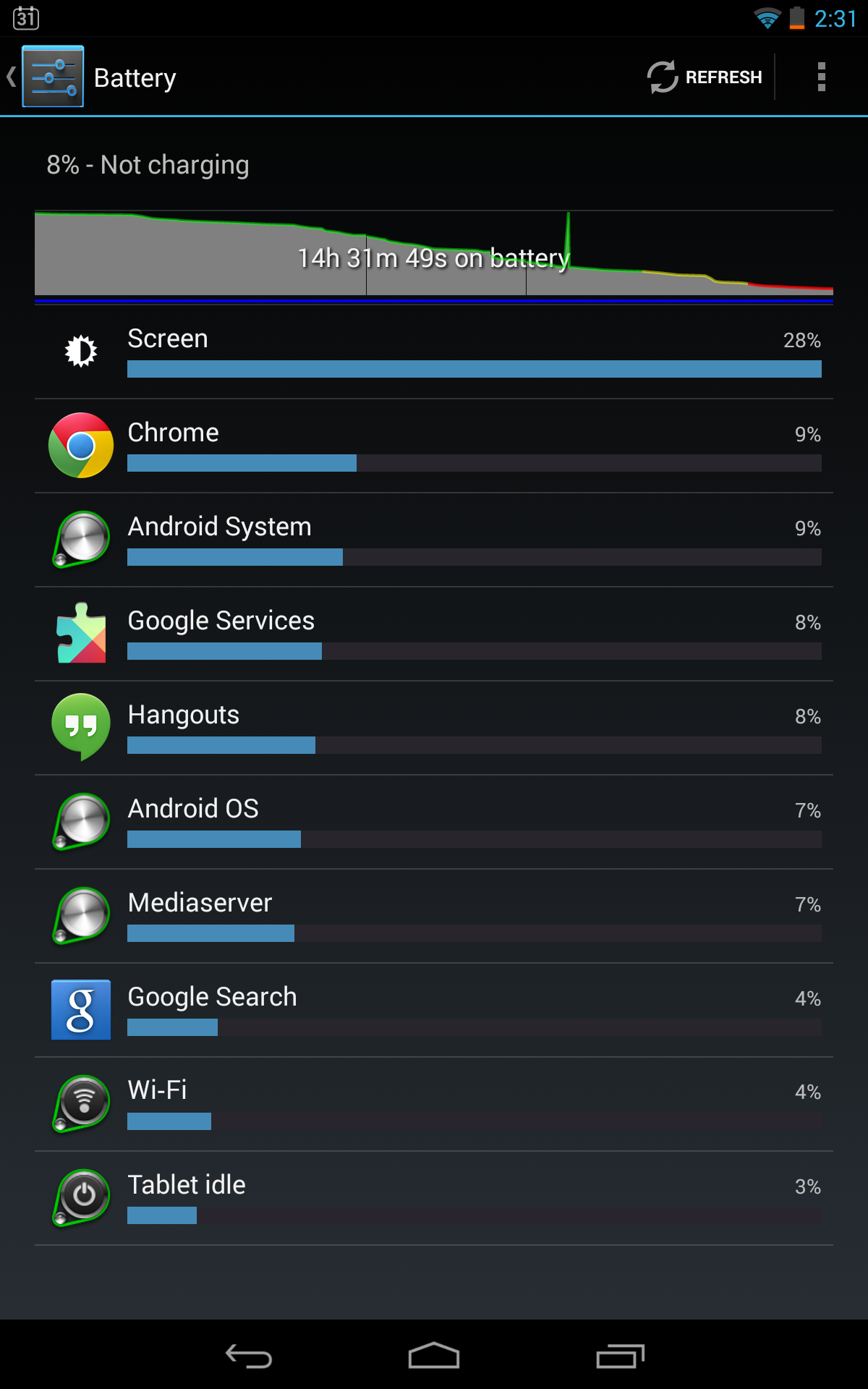Open the battery history graph

[x=434, y=256]
